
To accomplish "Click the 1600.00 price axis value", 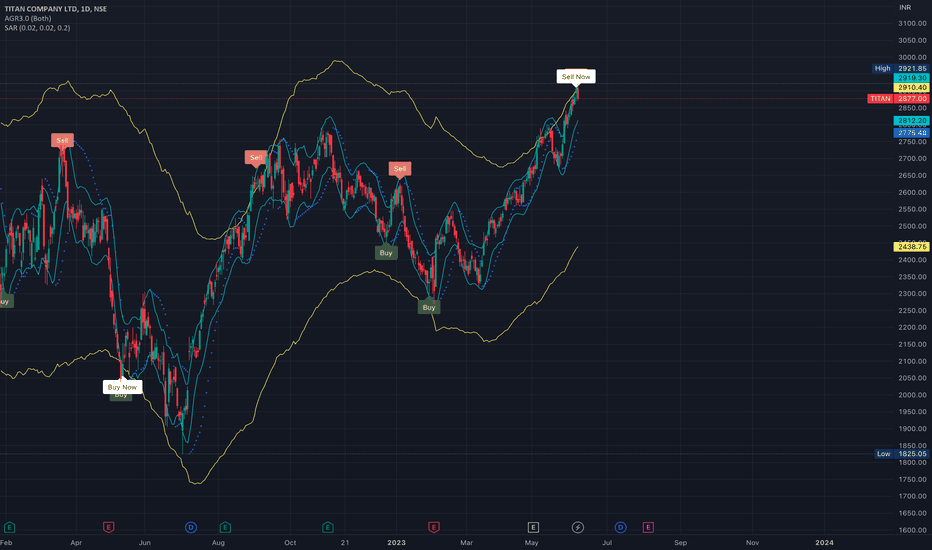I will 912,530.
